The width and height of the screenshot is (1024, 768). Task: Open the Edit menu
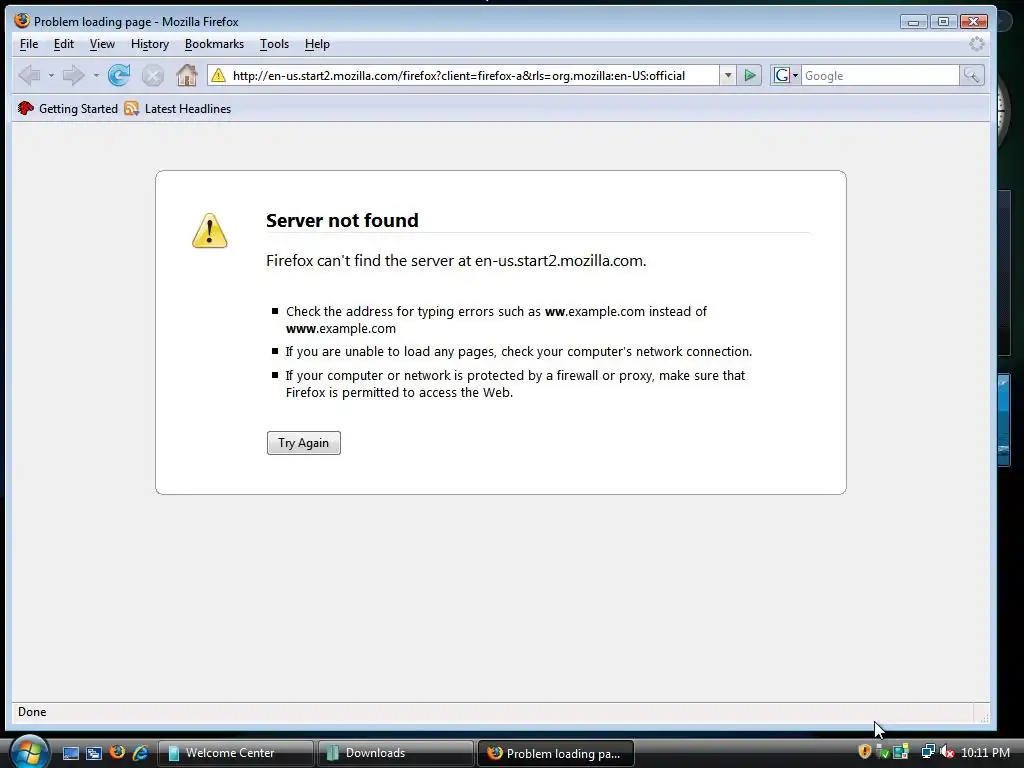[63, 44]
